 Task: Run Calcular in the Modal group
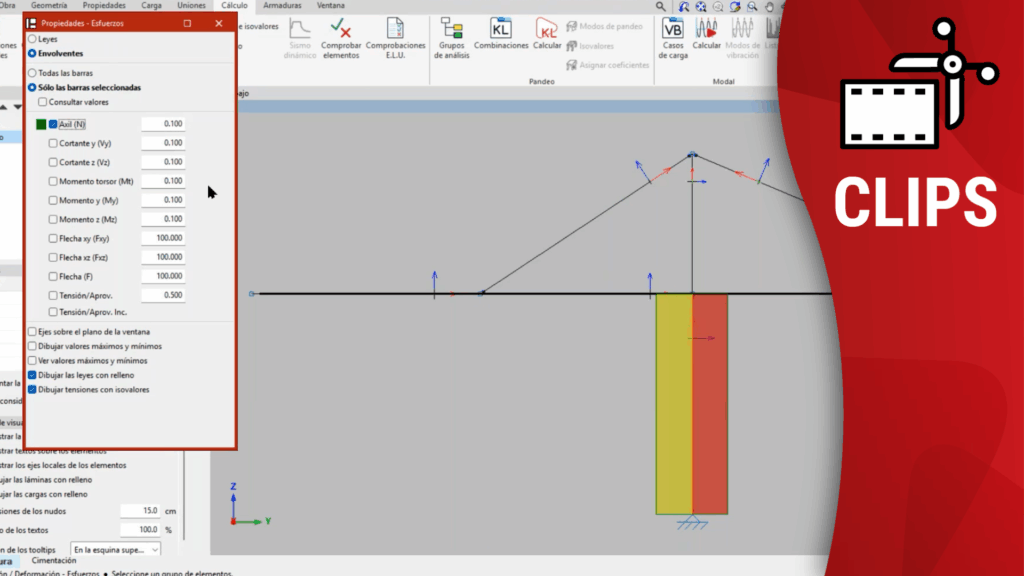coord(707,28)
